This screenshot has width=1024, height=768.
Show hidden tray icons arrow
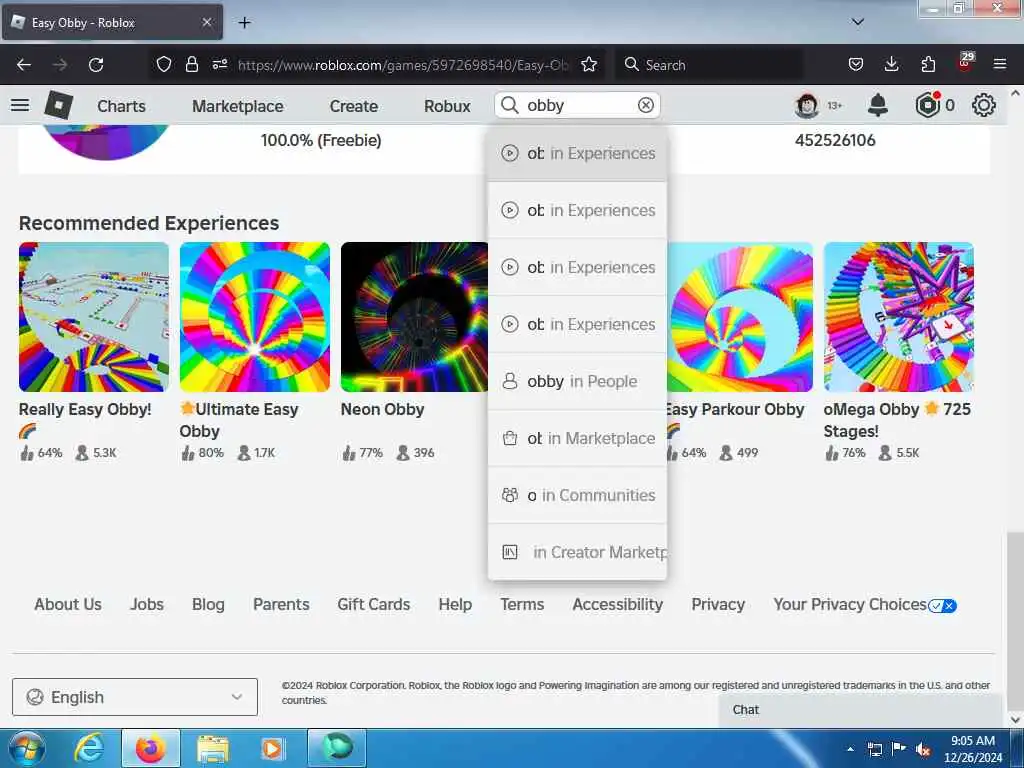point(850,750)
